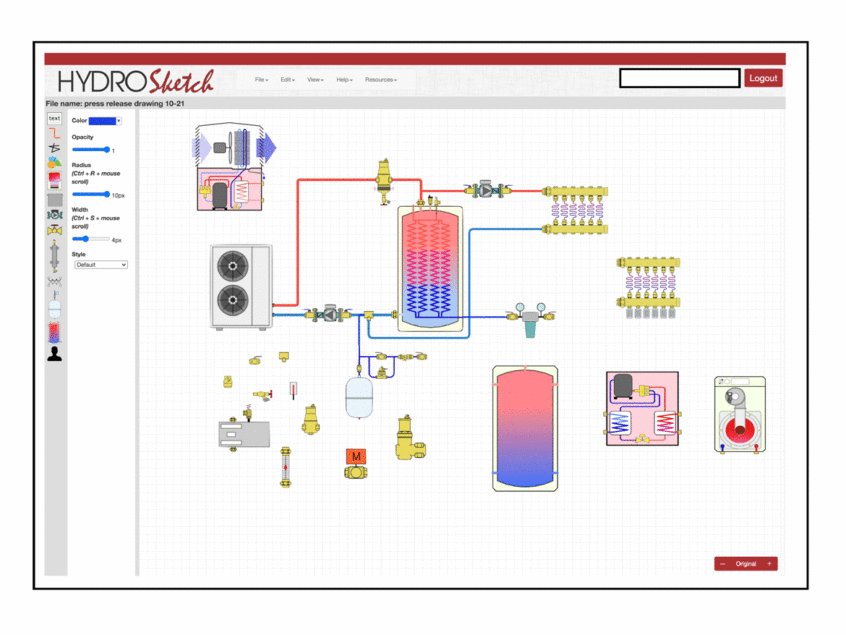This screenshot has height=635, width=846.
Task: Reset zoom with the Original button
Action: (746, 564)
